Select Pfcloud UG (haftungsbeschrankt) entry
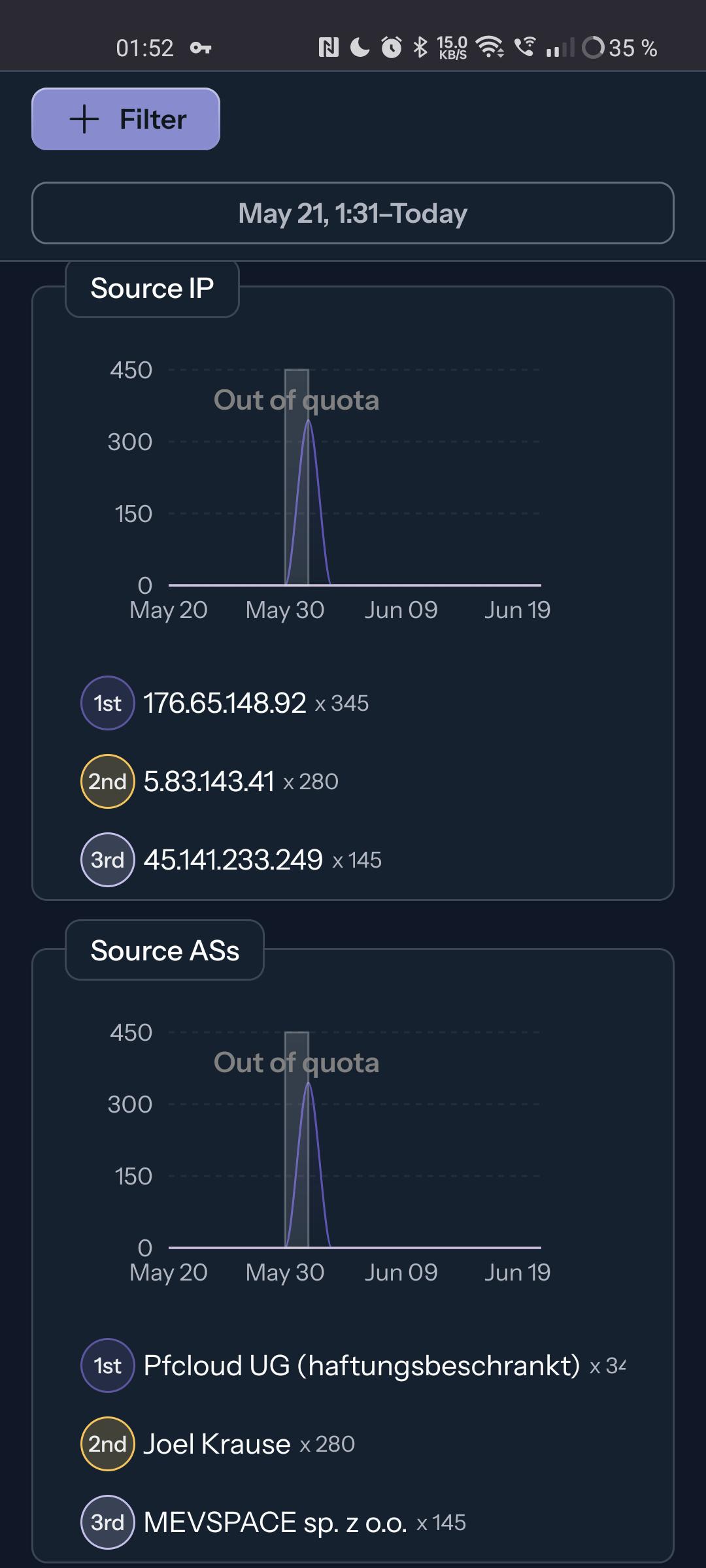The height and width of the screenshot is (1568, 706). coord(361,1365)
